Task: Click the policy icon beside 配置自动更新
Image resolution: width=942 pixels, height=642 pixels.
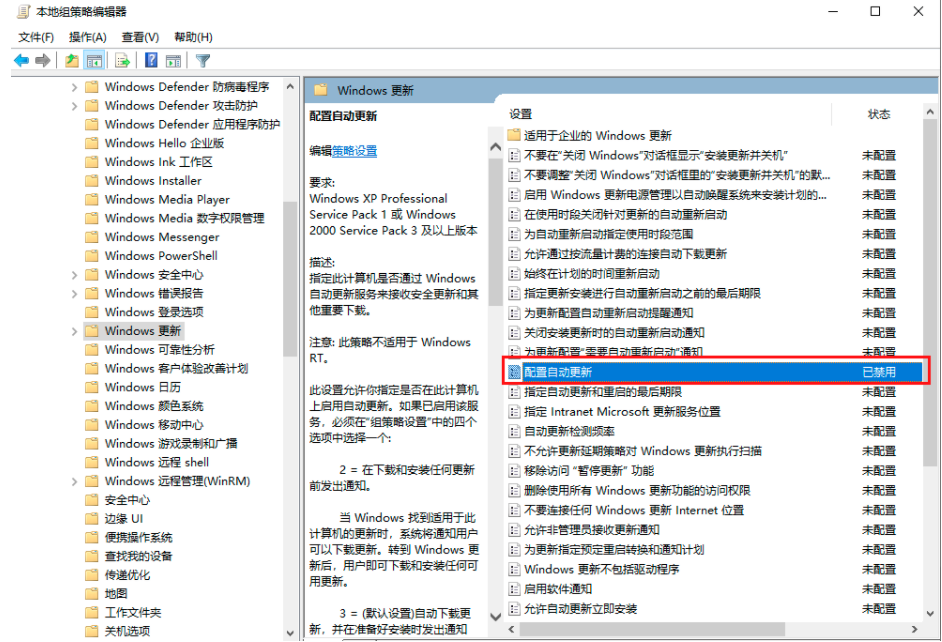Action: pos(514,372)
